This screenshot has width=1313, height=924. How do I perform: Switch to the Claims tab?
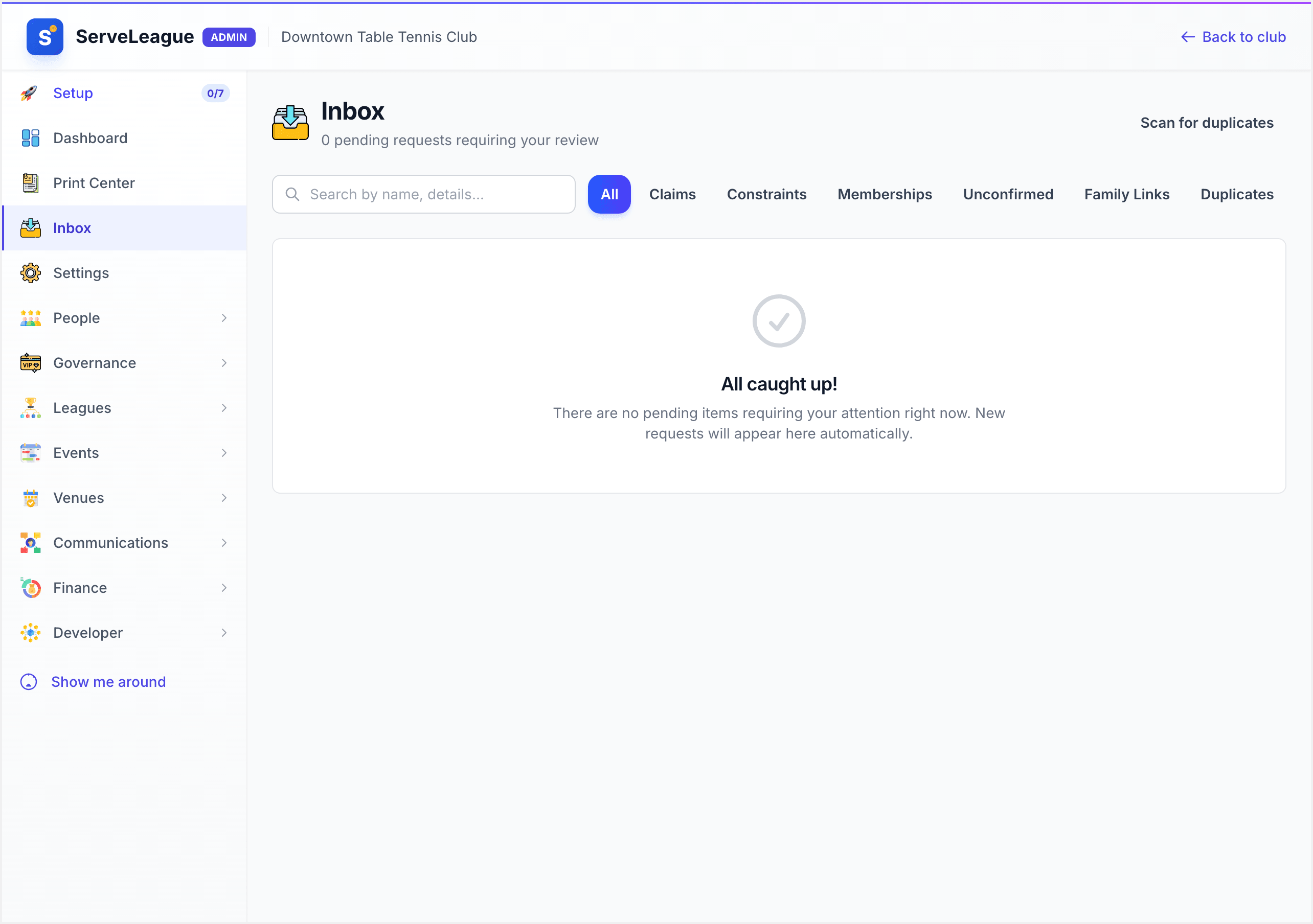pos(672,194)
